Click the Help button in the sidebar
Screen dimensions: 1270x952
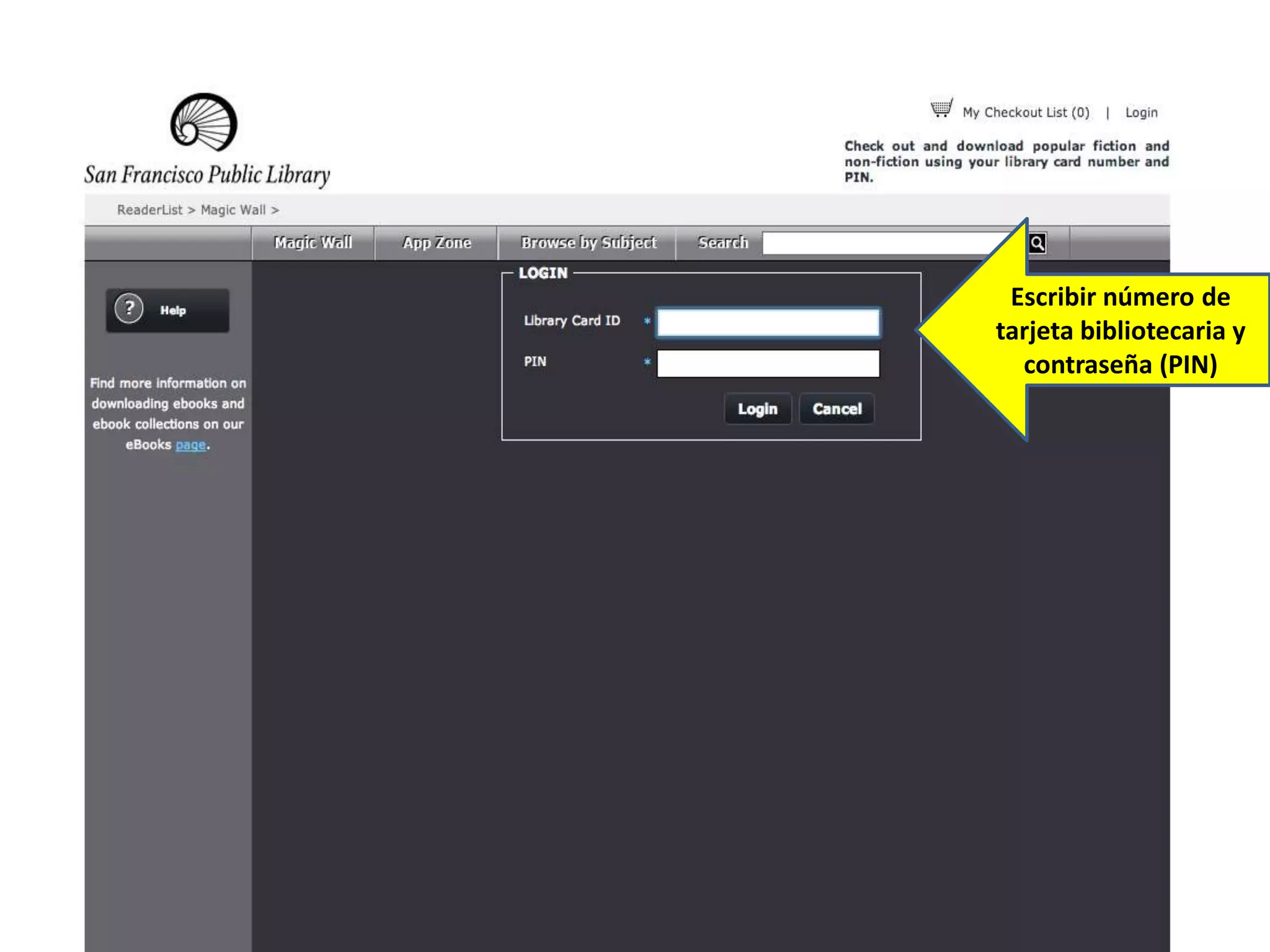point(174,311)
